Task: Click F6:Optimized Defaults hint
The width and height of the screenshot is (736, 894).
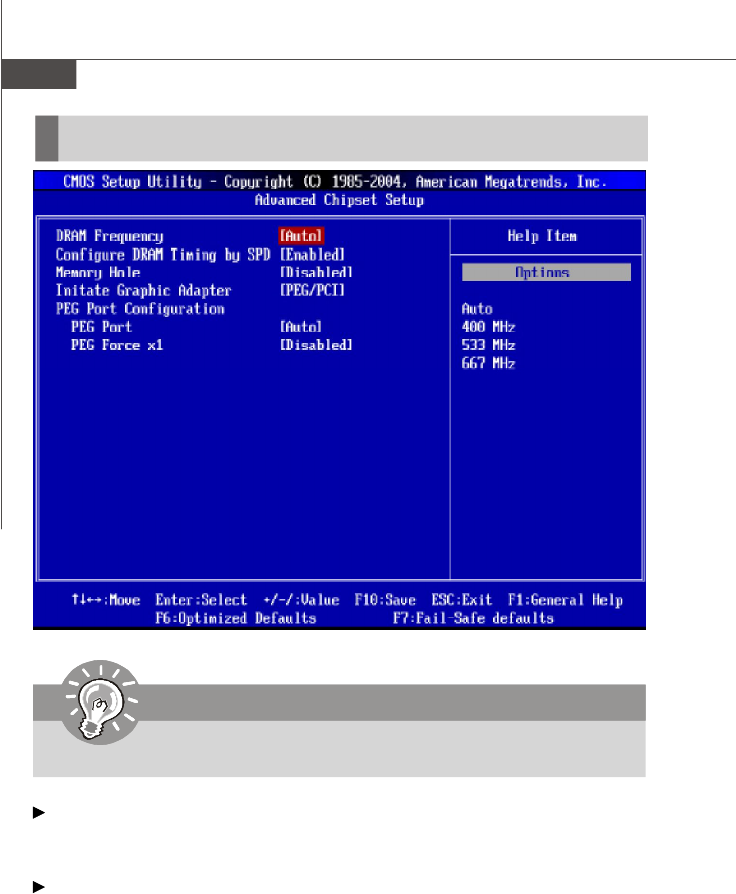Action: (x=235, y=618)
